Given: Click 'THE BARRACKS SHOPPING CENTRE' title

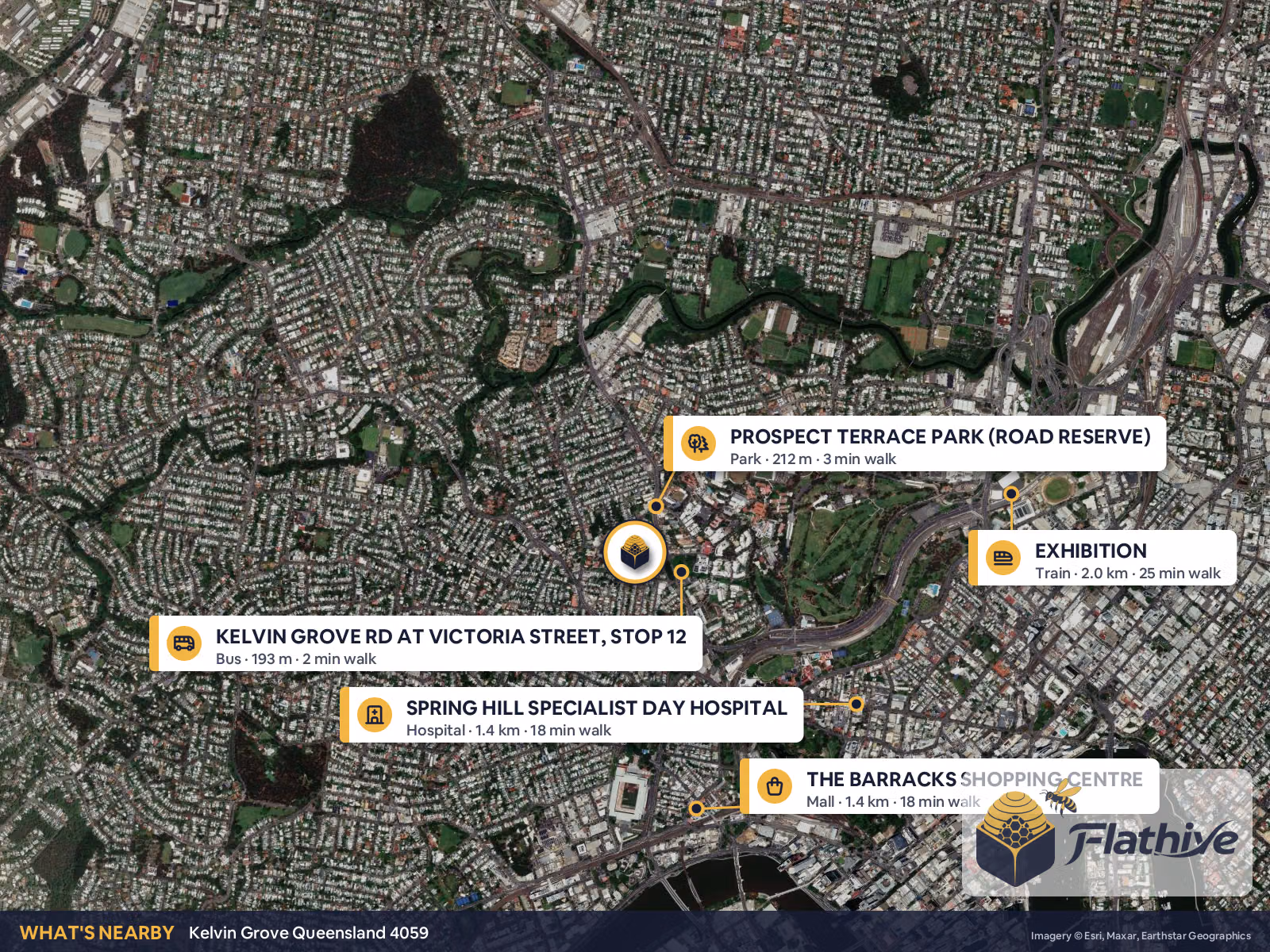Looking at the screenshot, I should click(x=975, y=779).
